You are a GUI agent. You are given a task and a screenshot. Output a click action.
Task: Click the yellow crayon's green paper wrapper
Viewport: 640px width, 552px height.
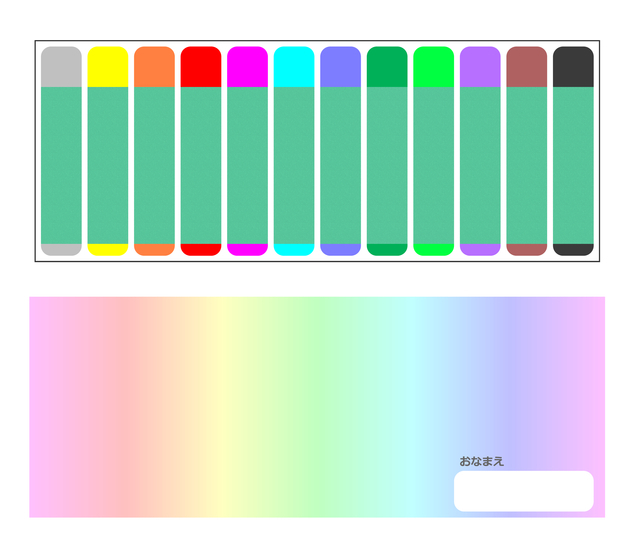(108, 165)
